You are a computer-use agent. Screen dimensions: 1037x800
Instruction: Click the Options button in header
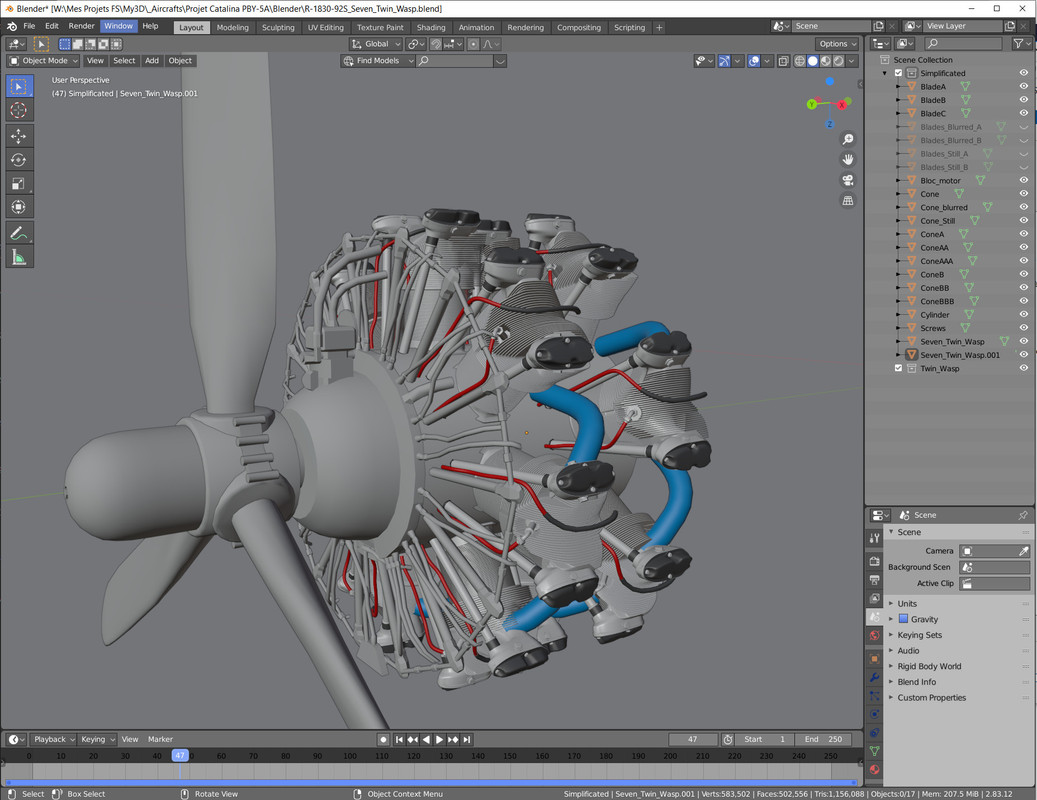click(836, 44)
